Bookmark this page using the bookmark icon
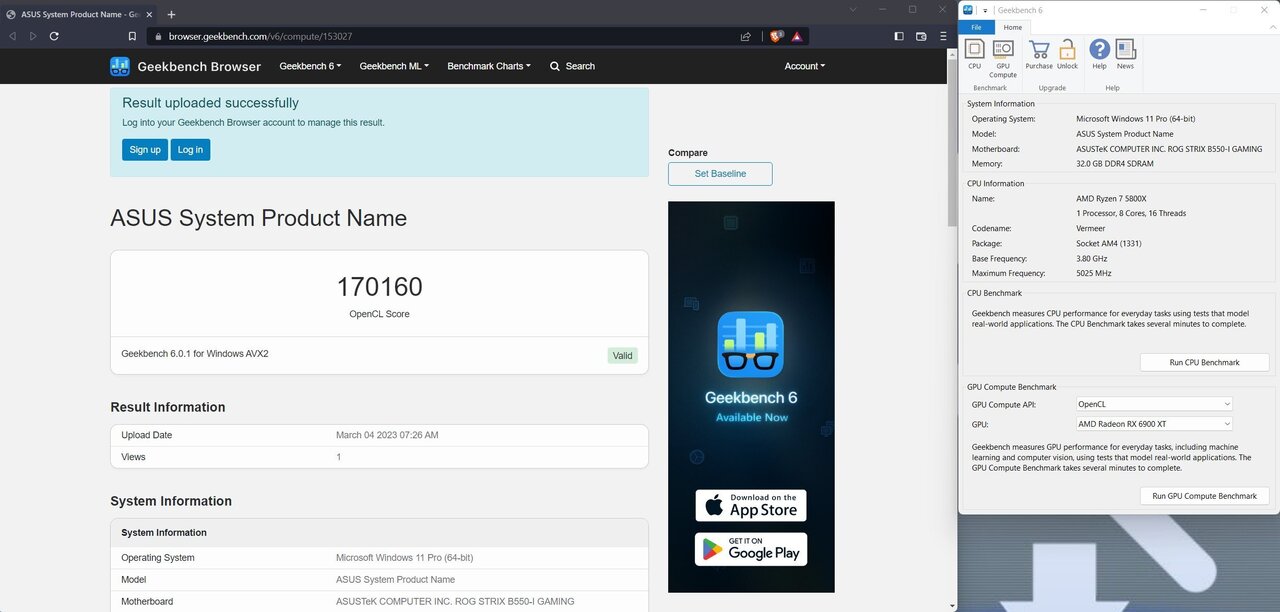The image size is (1280, 612). pyautogui.click(x=132, y=36)
